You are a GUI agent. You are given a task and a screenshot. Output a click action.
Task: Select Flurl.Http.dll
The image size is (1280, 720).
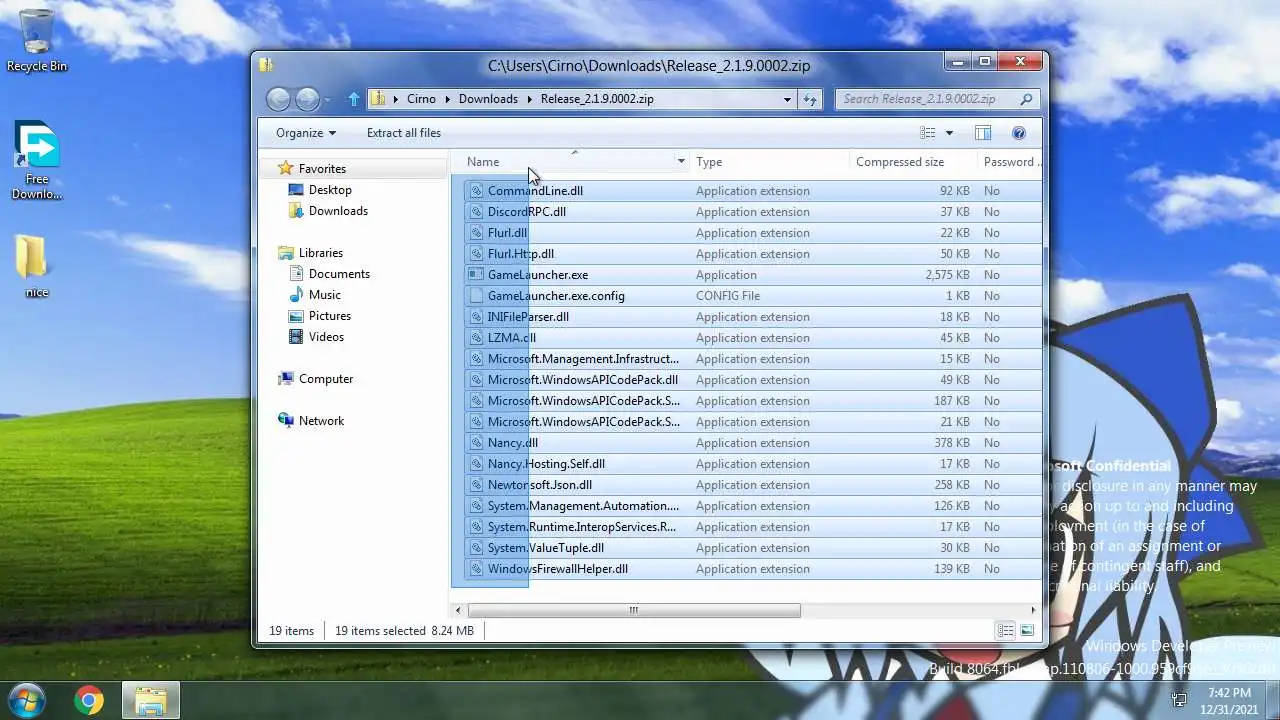point(521,254)
